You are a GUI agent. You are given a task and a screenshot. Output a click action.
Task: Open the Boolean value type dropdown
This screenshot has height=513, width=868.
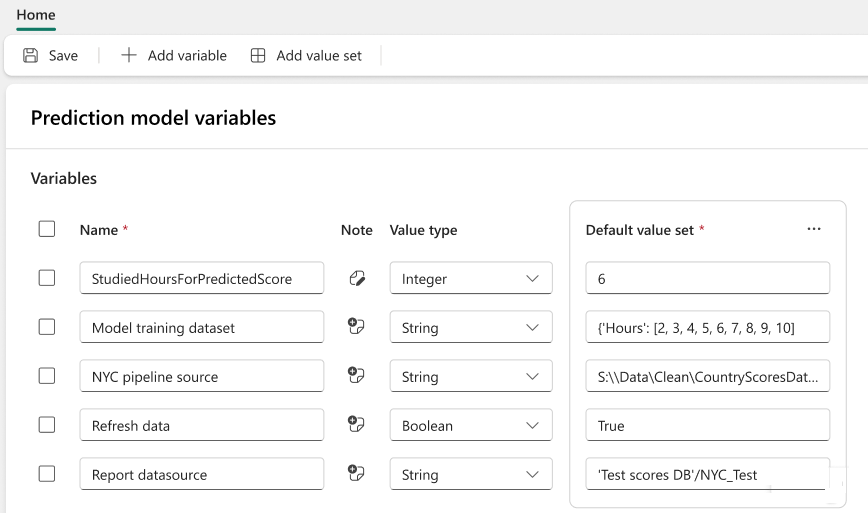click(x=470, y=425)
